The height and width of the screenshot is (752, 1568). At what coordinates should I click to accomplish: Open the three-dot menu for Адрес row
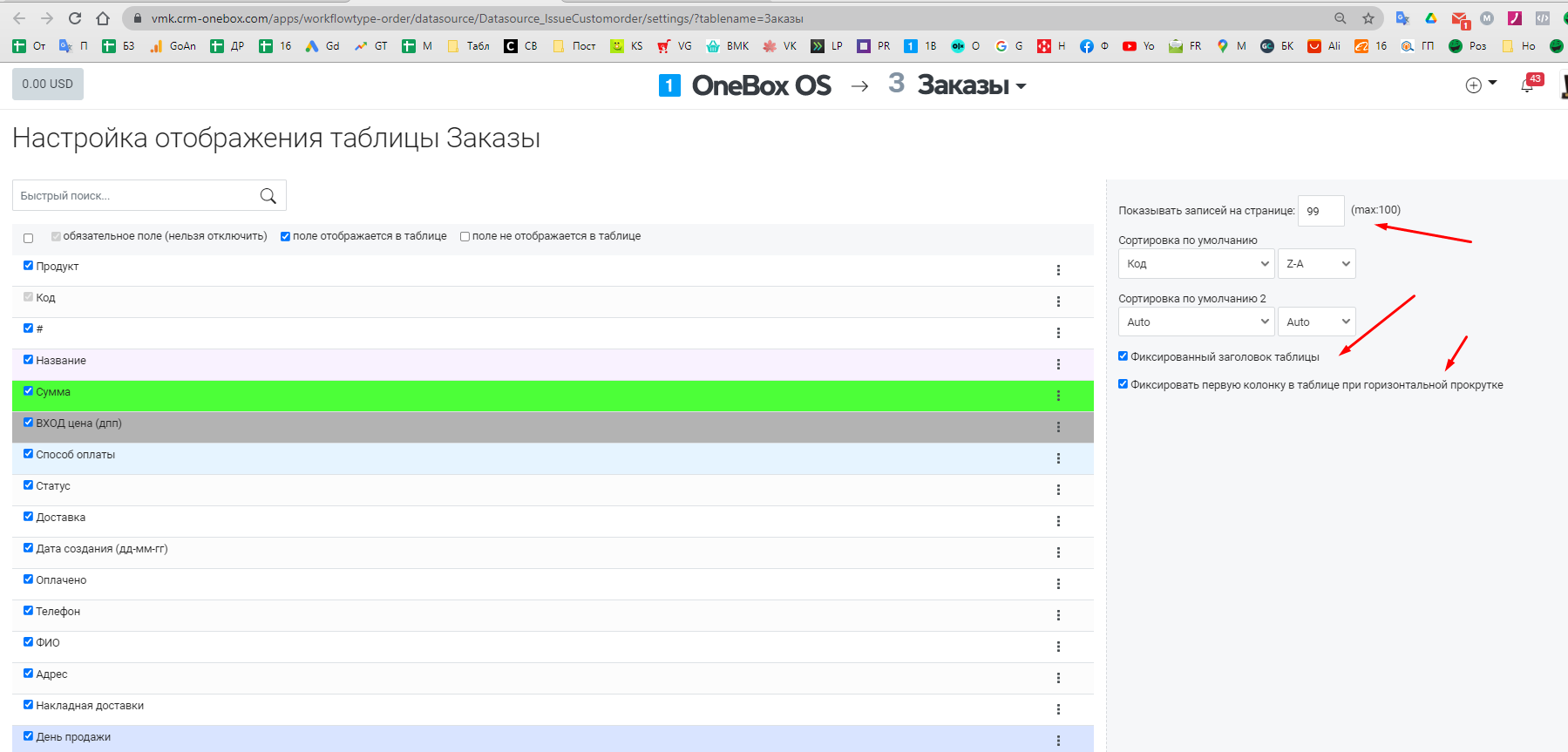pos(1058,678)
